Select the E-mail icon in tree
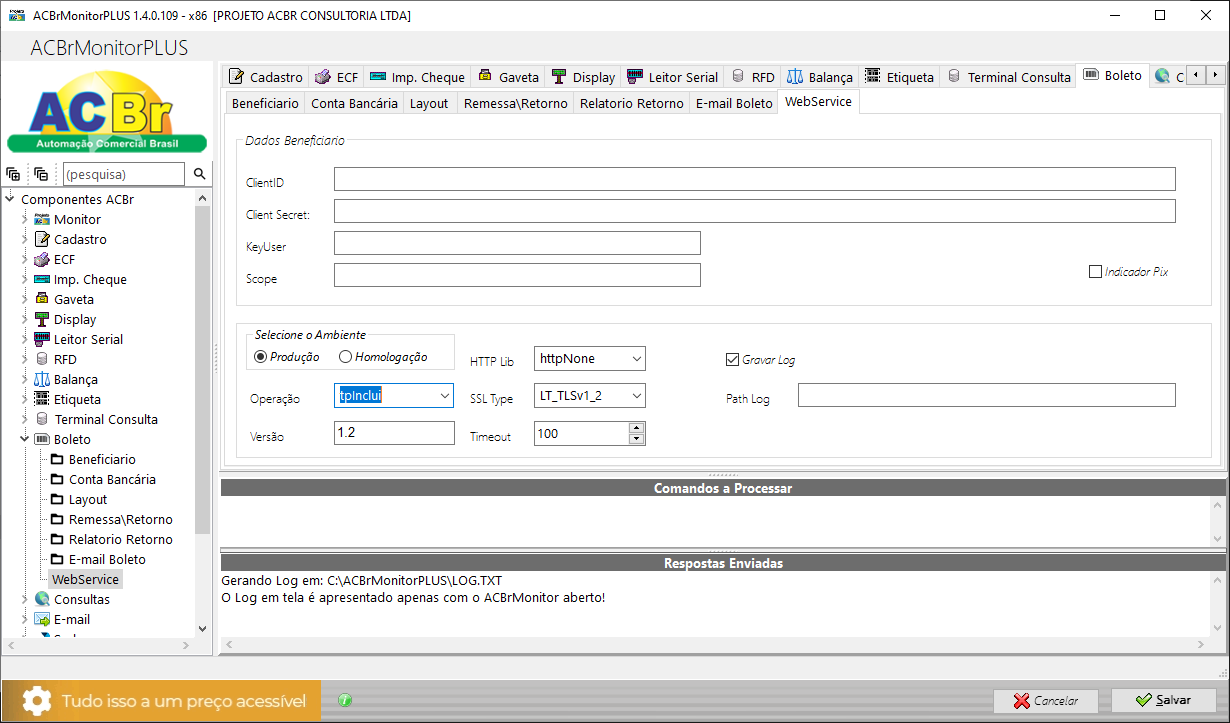 tap(42, 619)
